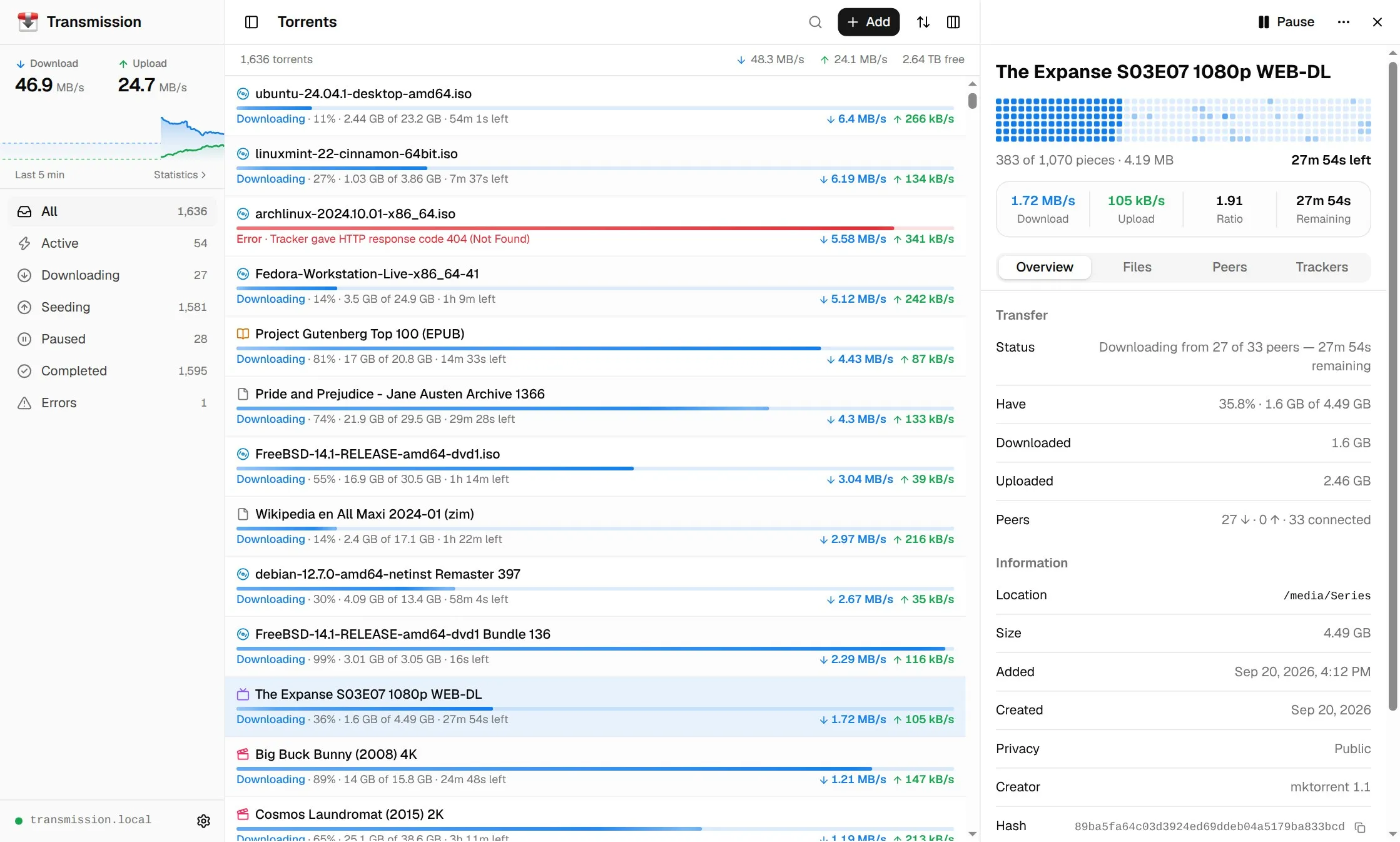Click the torrent list scrollbar thumb
This screenshot has width=1400, height=842.
(x=972, y=101)
